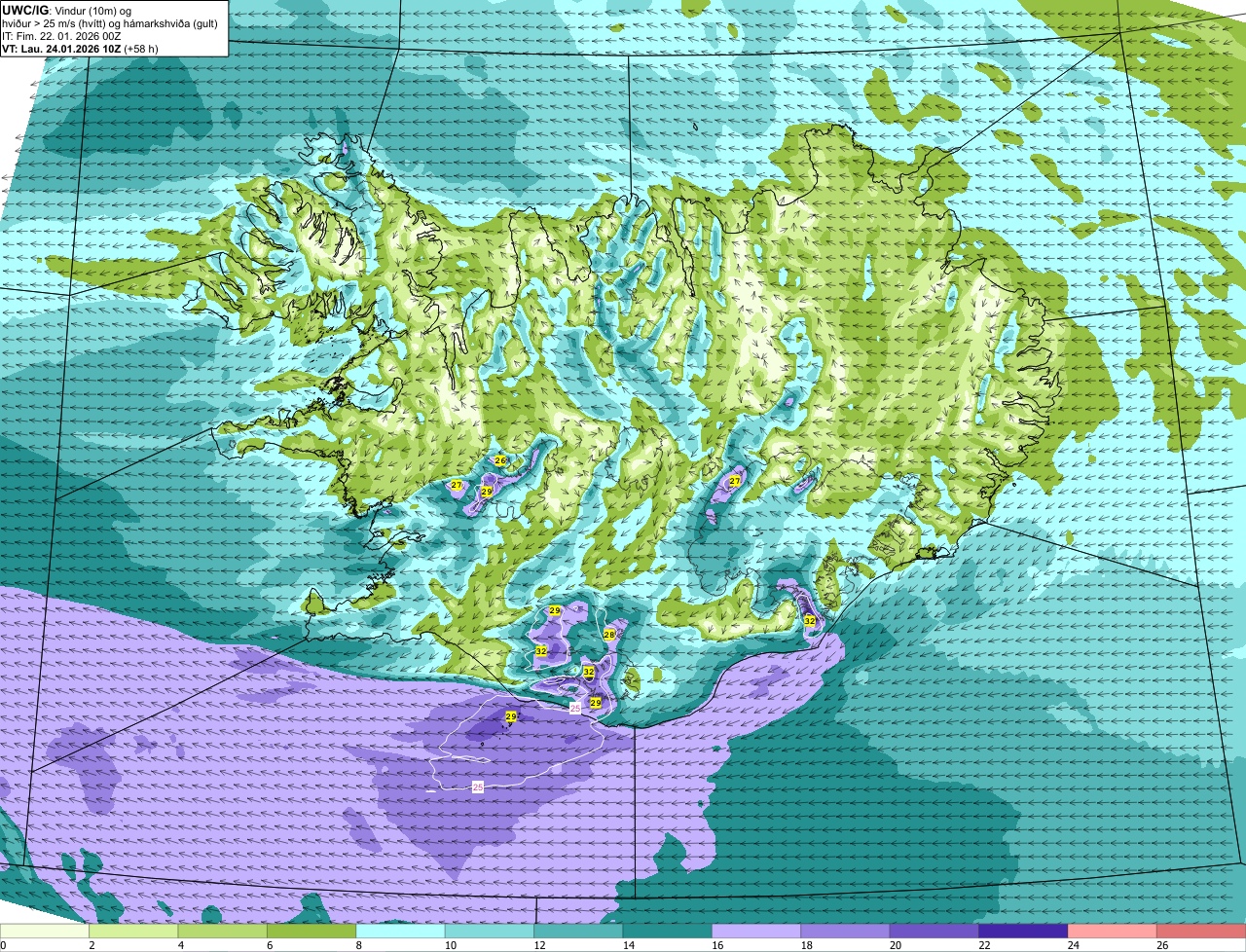
Task: Click scale tick label "8"
Action: (358, 945)
